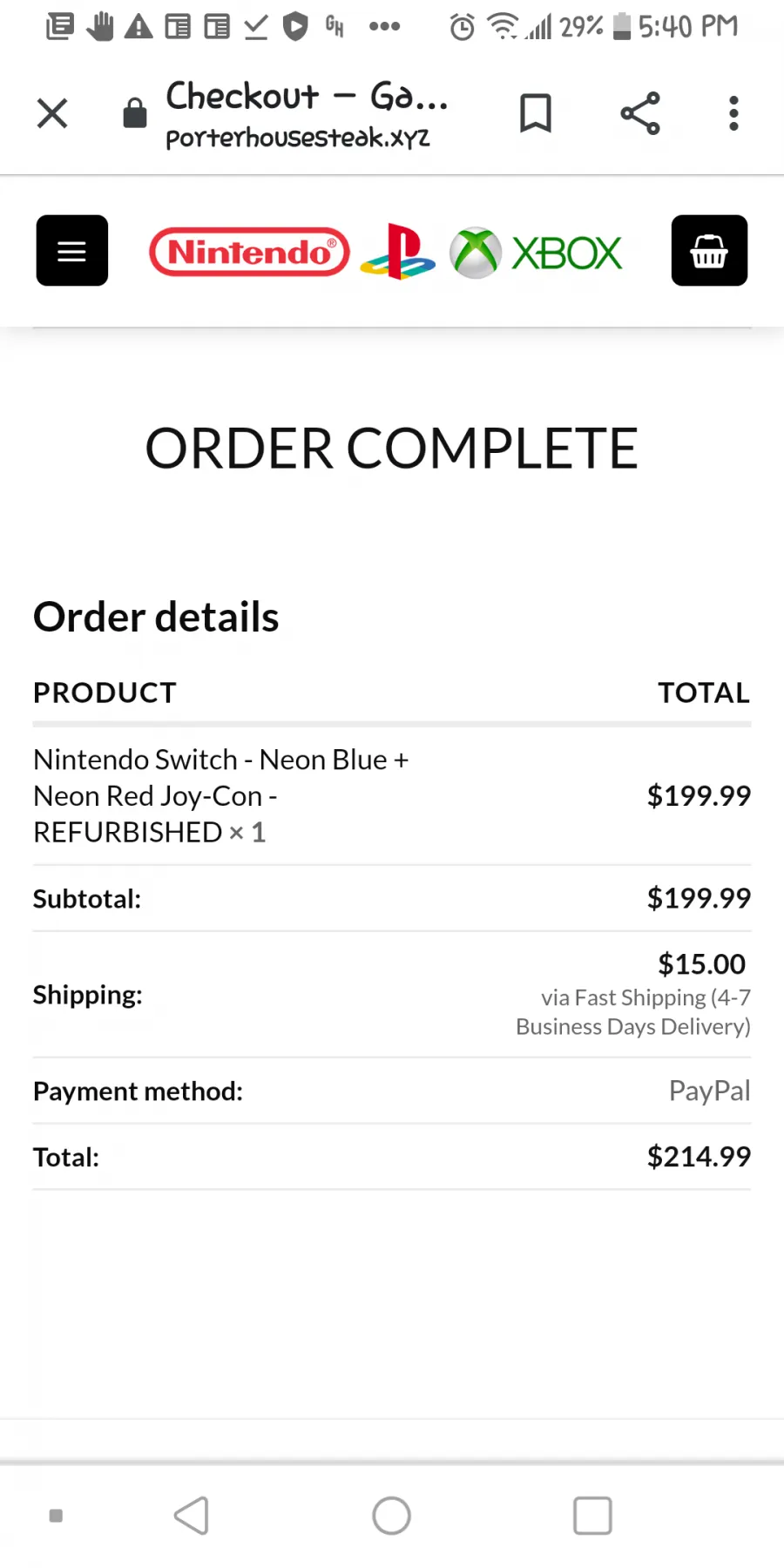Tap the lock icon for site security
The image size is (784, 1568).
135,113
